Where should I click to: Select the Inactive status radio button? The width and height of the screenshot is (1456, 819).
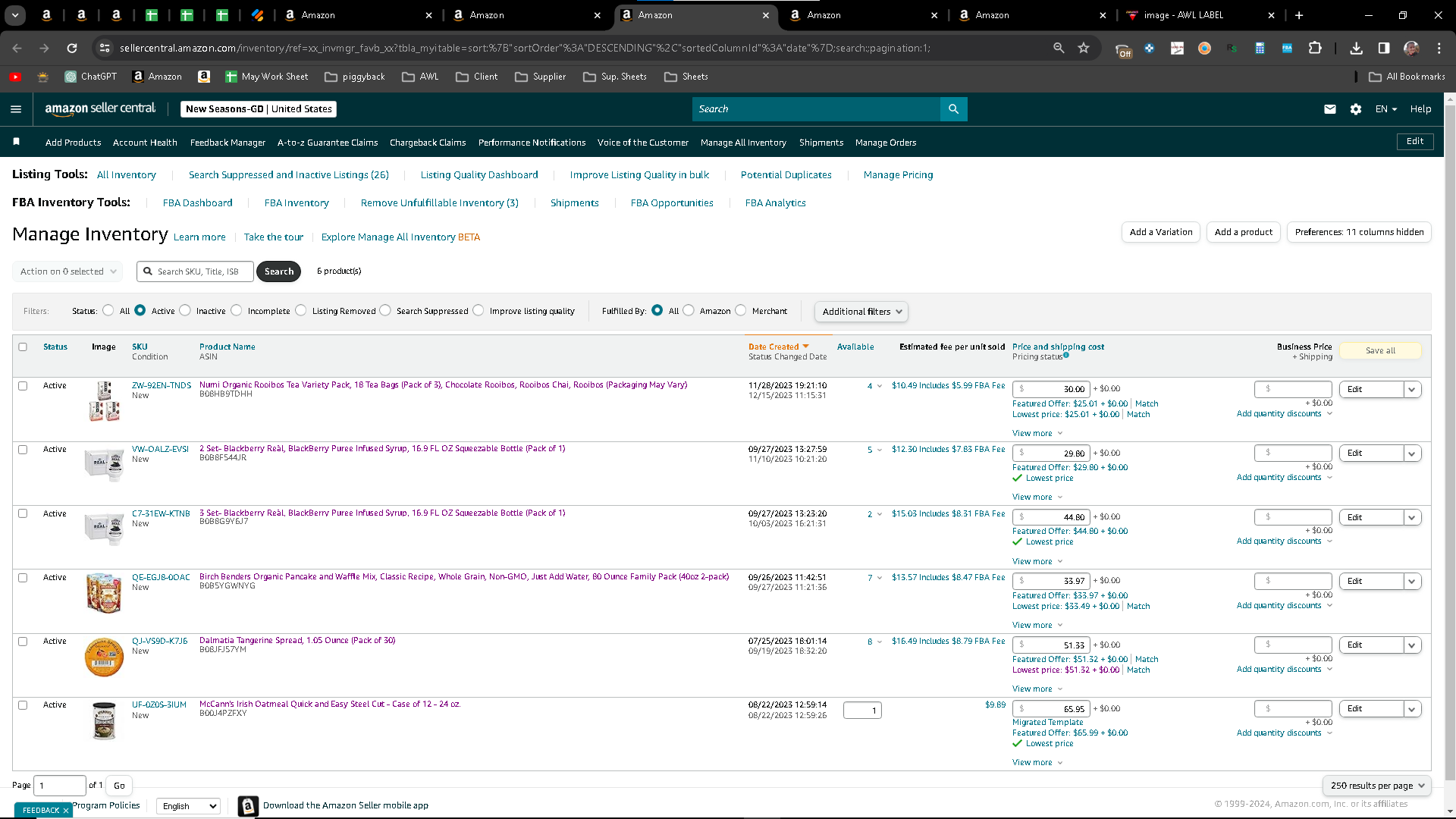click(x=185, y=310)
